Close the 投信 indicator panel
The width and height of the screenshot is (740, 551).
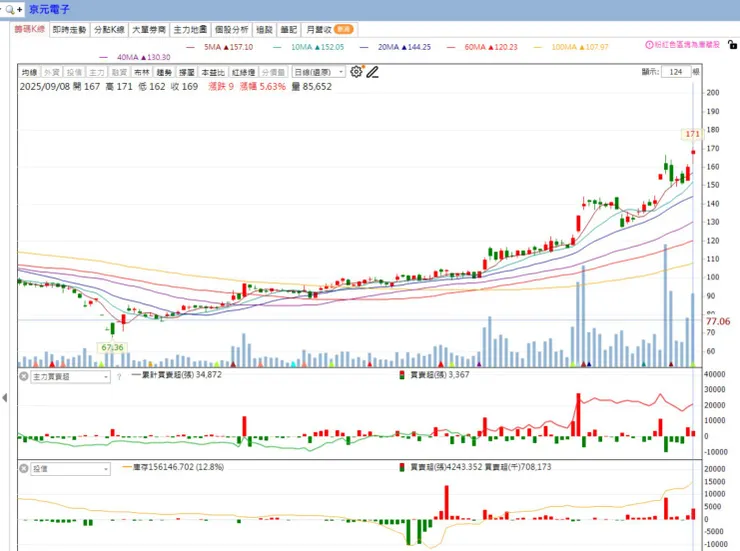(24, 468)
